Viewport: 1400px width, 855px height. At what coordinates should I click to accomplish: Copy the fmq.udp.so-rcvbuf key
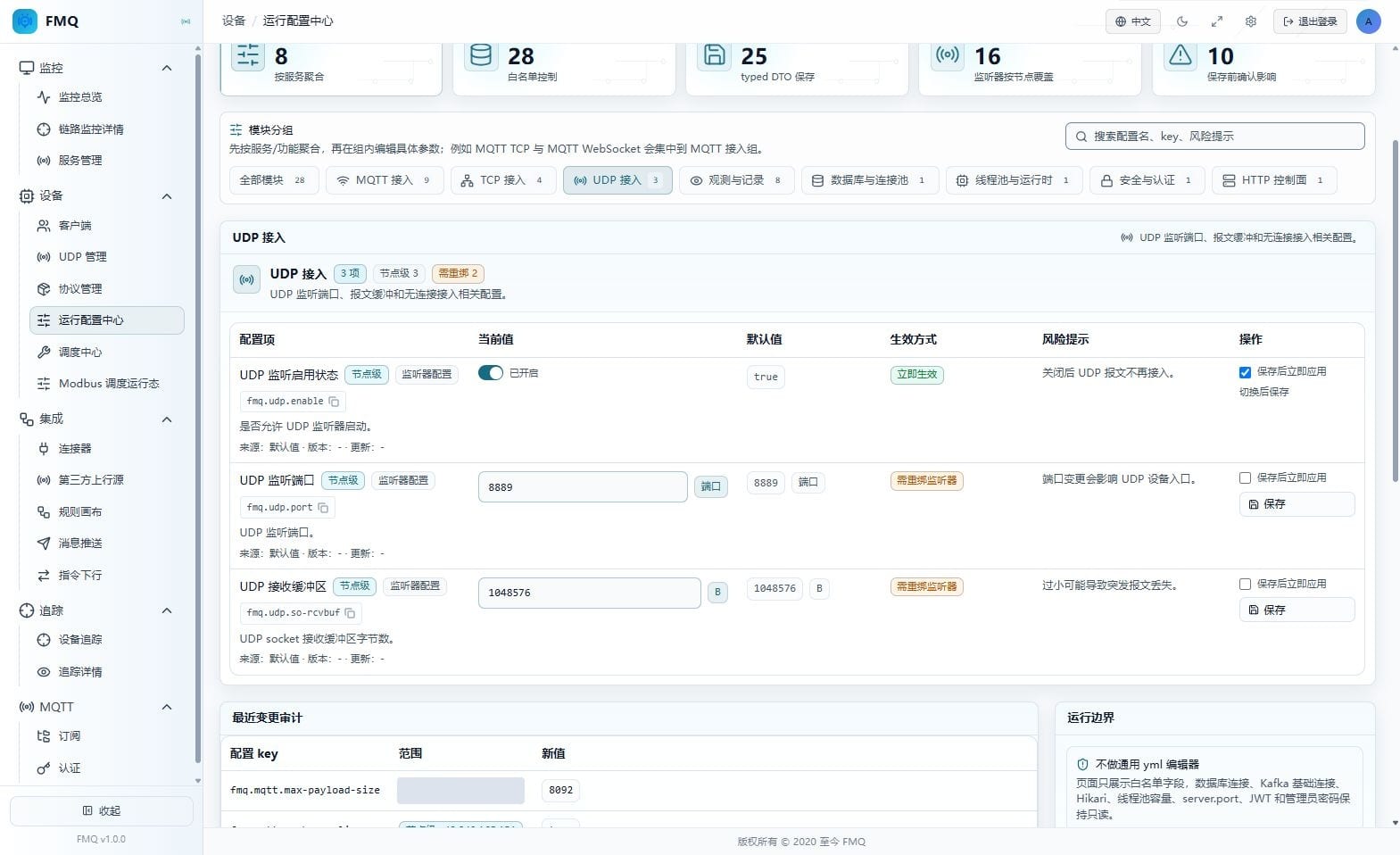pos(350,613)
